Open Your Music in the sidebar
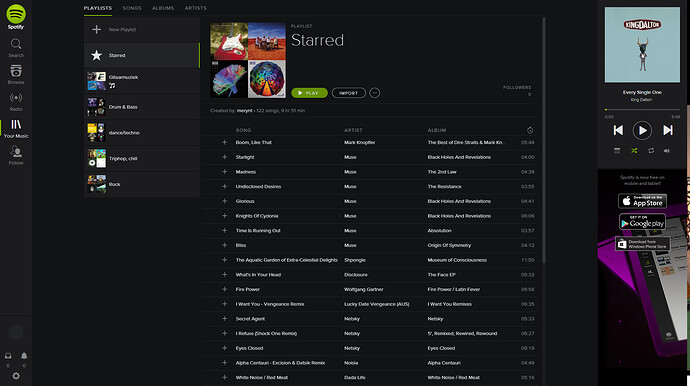The image size is (690, 386). [x=16, y=129]
